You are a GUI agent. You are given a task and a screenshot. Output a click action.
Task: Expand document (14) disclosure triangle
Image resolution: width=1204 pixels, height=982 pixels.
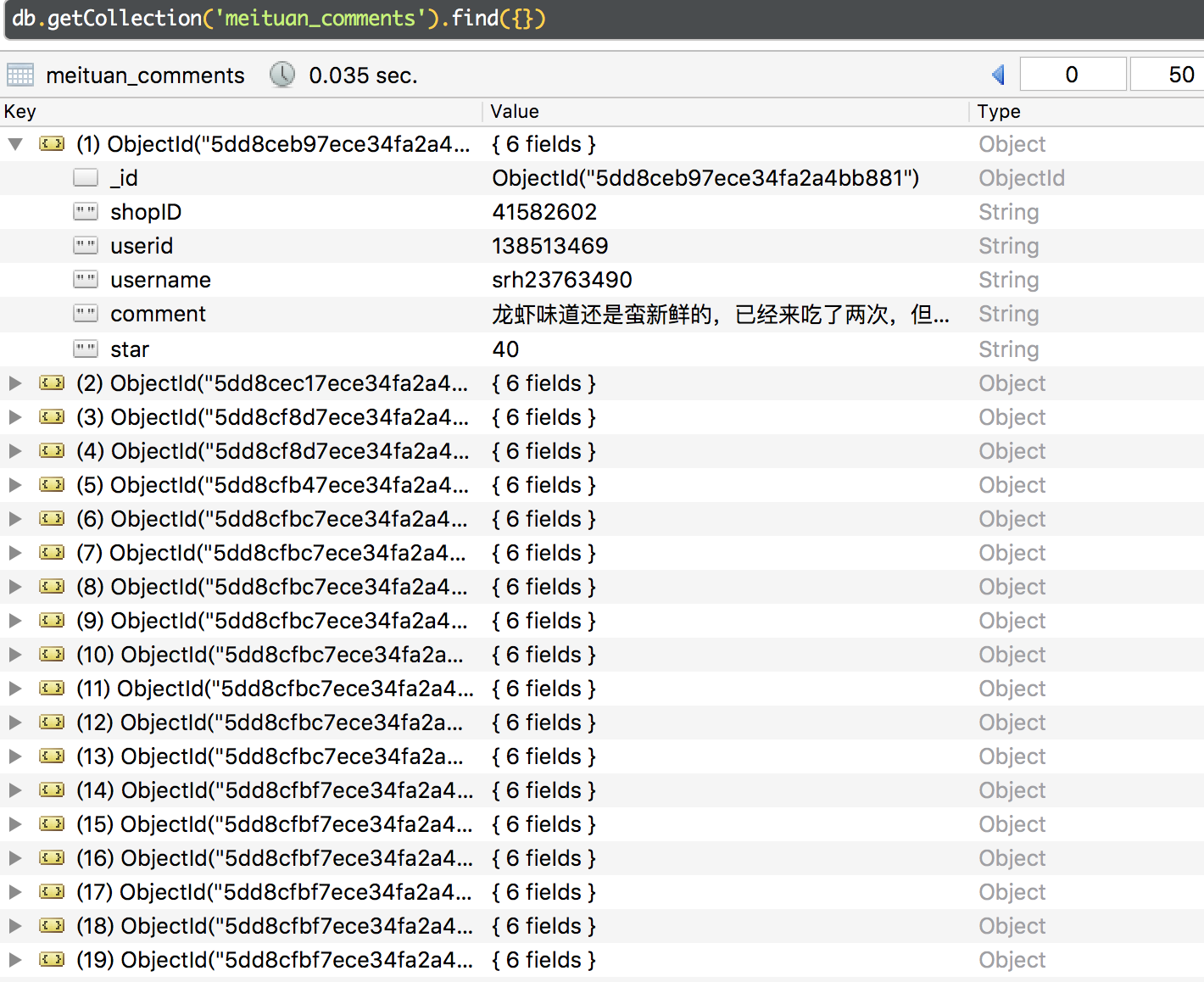(x=15, y=790)
